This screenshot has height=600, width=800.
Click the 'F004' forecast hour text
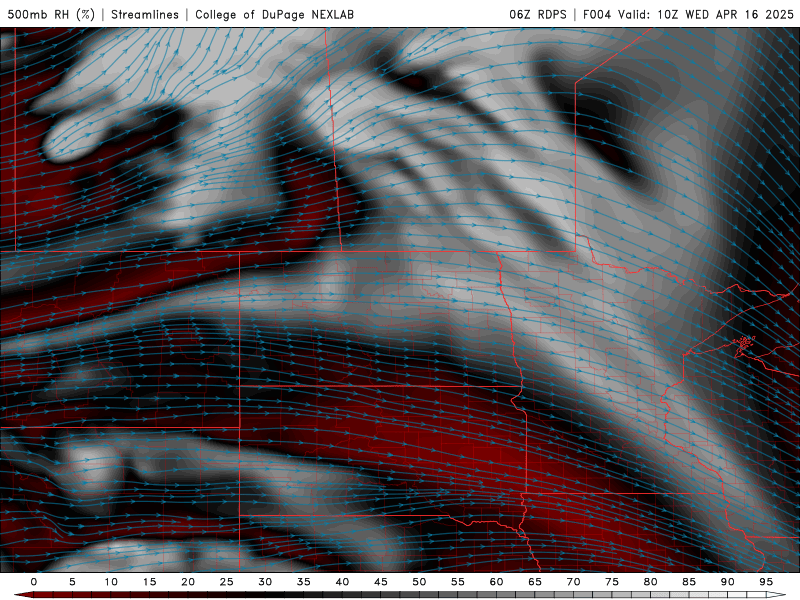597,14
